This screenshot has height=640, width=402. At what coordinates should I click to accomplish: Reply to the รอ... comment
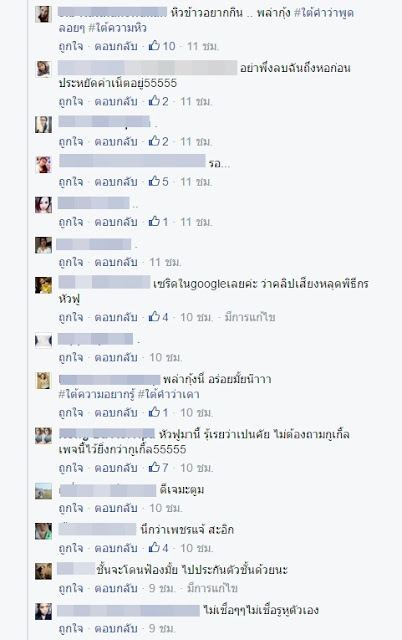tap(116, 182)
